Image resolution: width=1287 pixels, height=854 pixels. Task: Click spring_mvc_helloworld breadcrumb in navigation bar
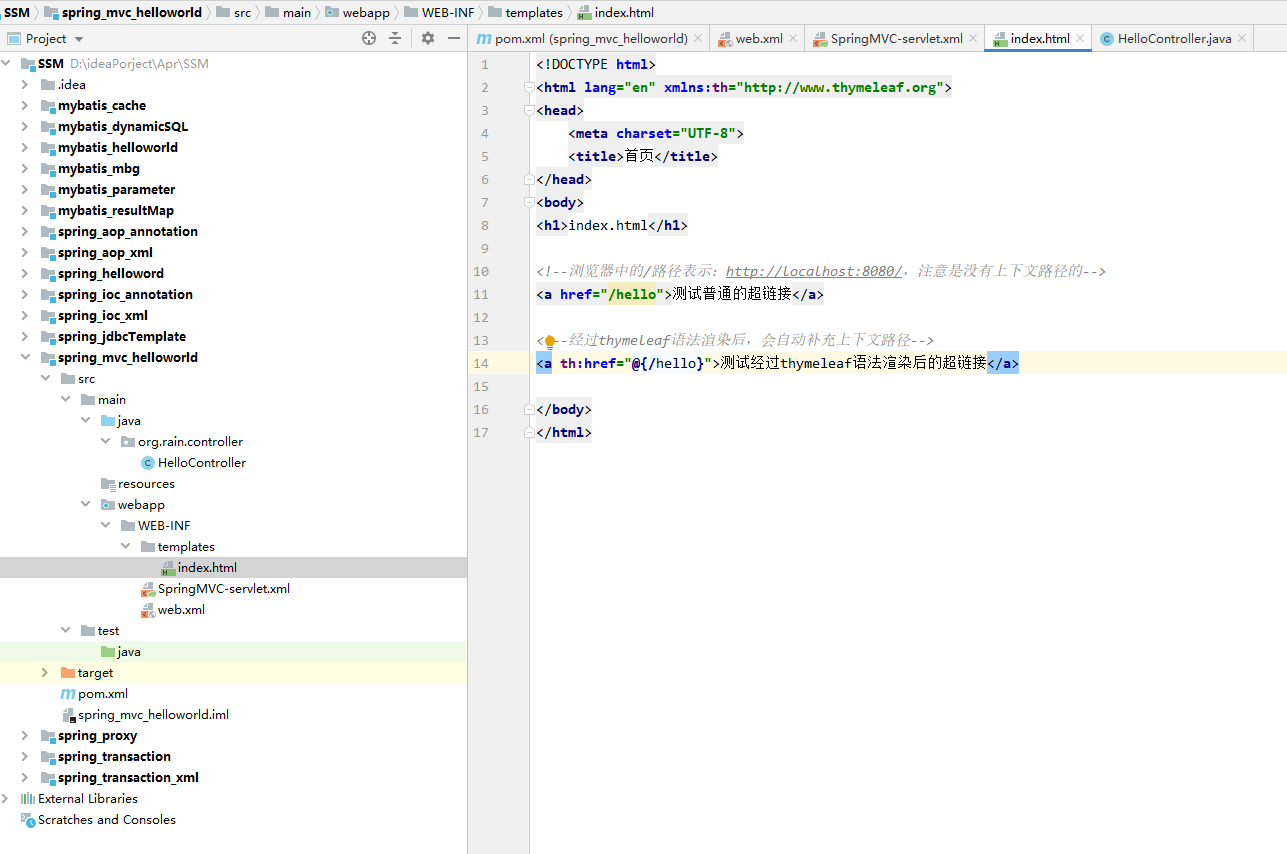click(123, 12)
